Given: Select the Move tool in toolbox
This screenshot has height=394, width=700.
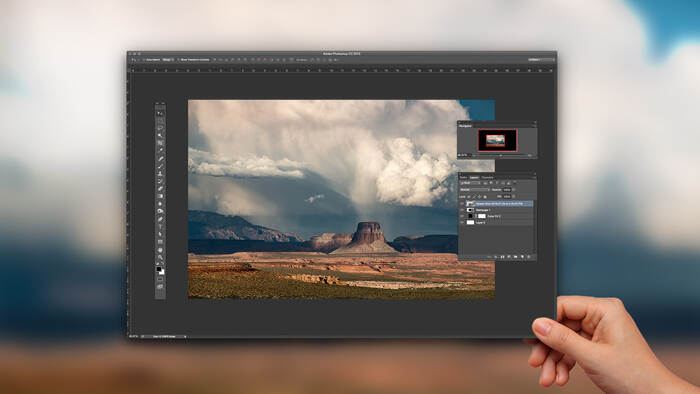Looking at the screenshot, I should pos(160,113).
